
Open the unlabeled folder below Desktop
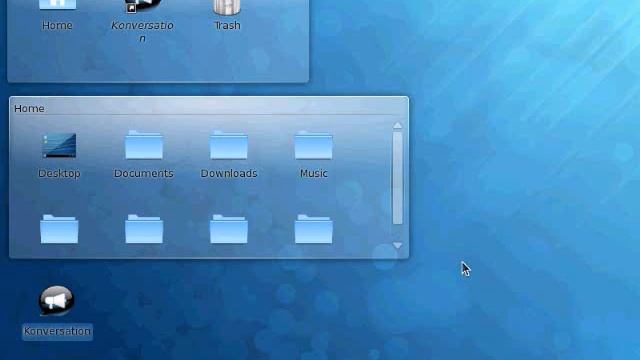click(59, 229)
